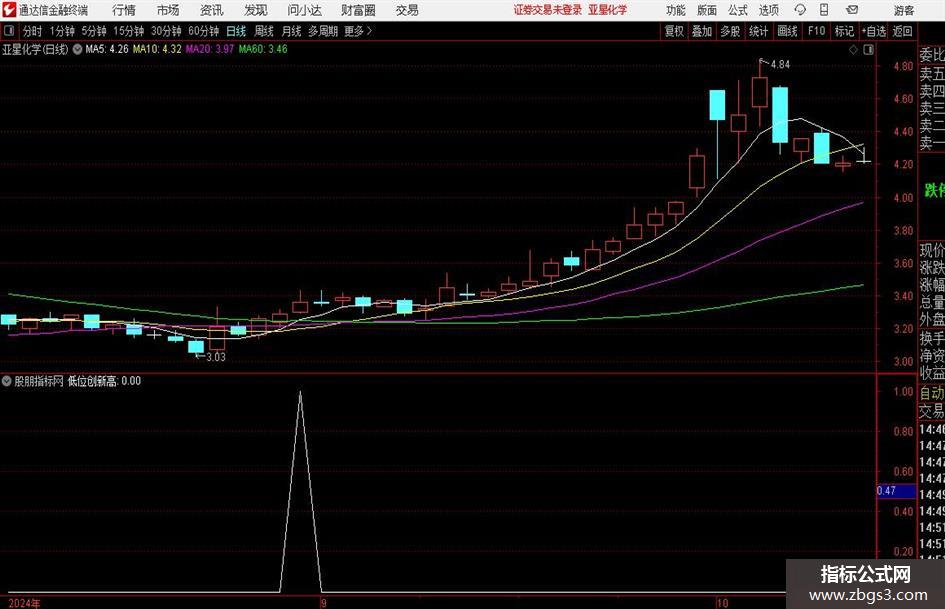
Task: Click the month 9 marker on time axis
Action: click(324, 603)
